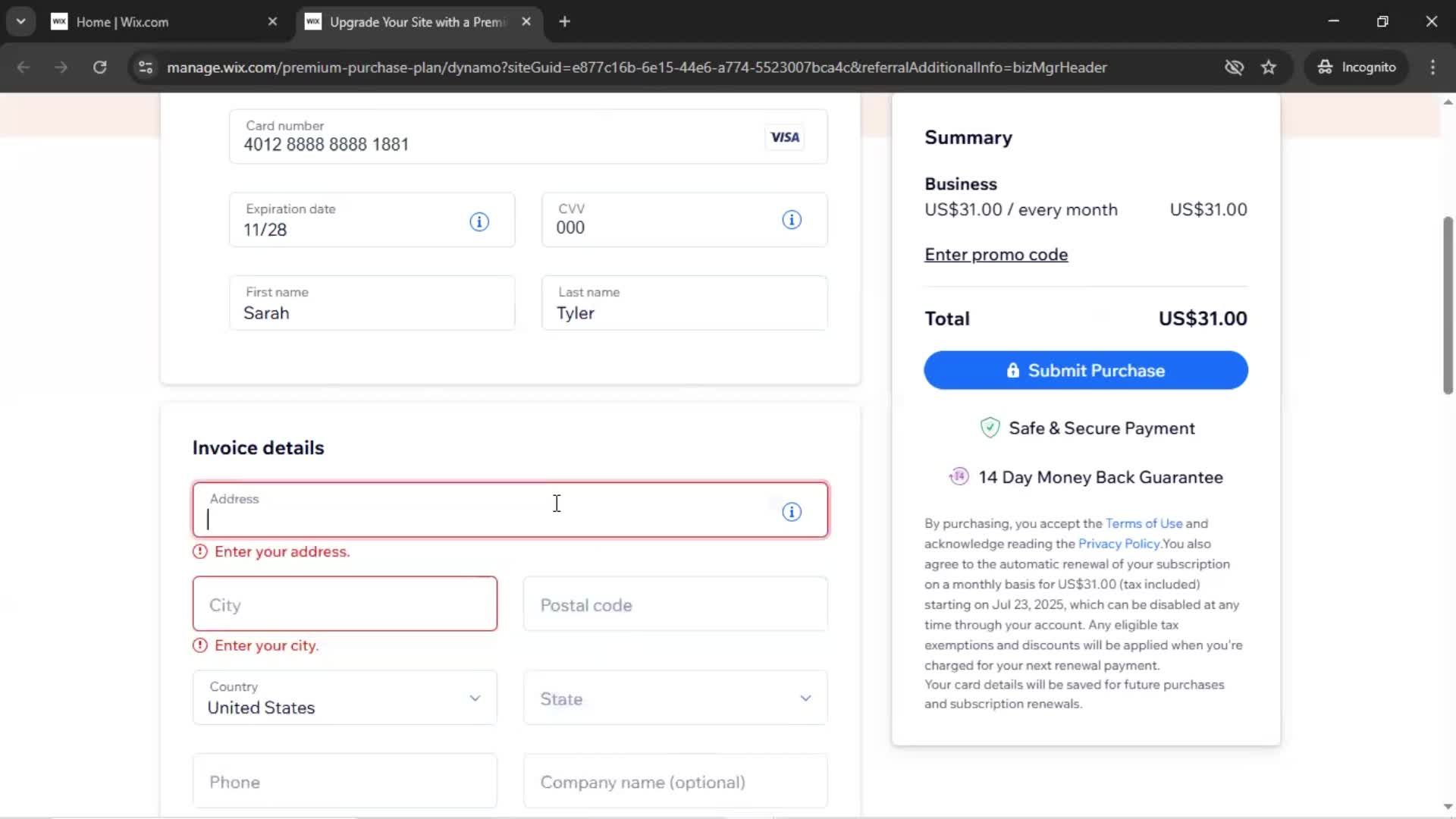Minimize the browser window
Screen dimensions: 1456x819
pos(1333,22)
